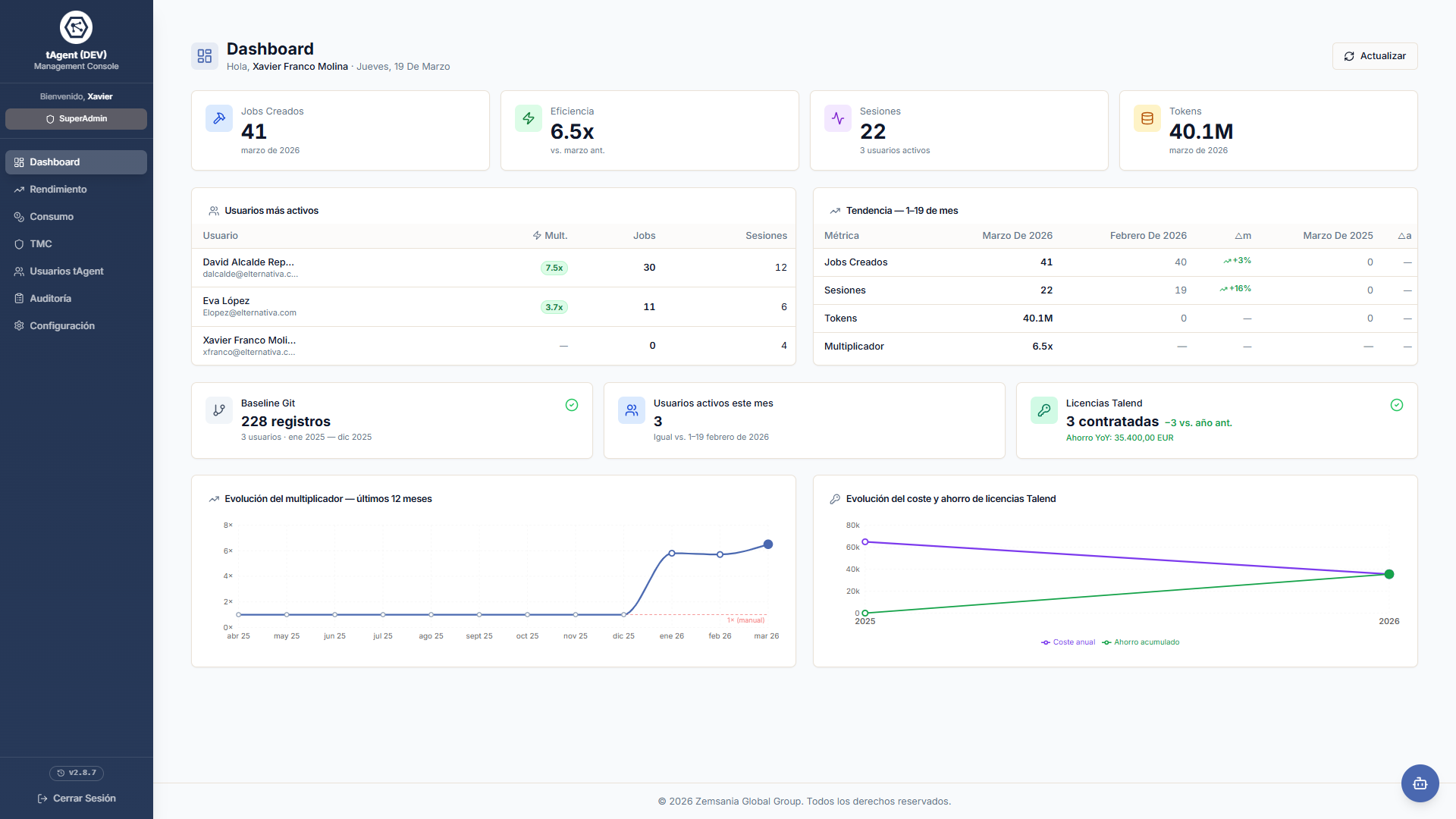Image resolution: width=1456 pixels, height=819 pixels.
Task: Click the Actualizar refresh button
Action: (x=1375, y=56)
